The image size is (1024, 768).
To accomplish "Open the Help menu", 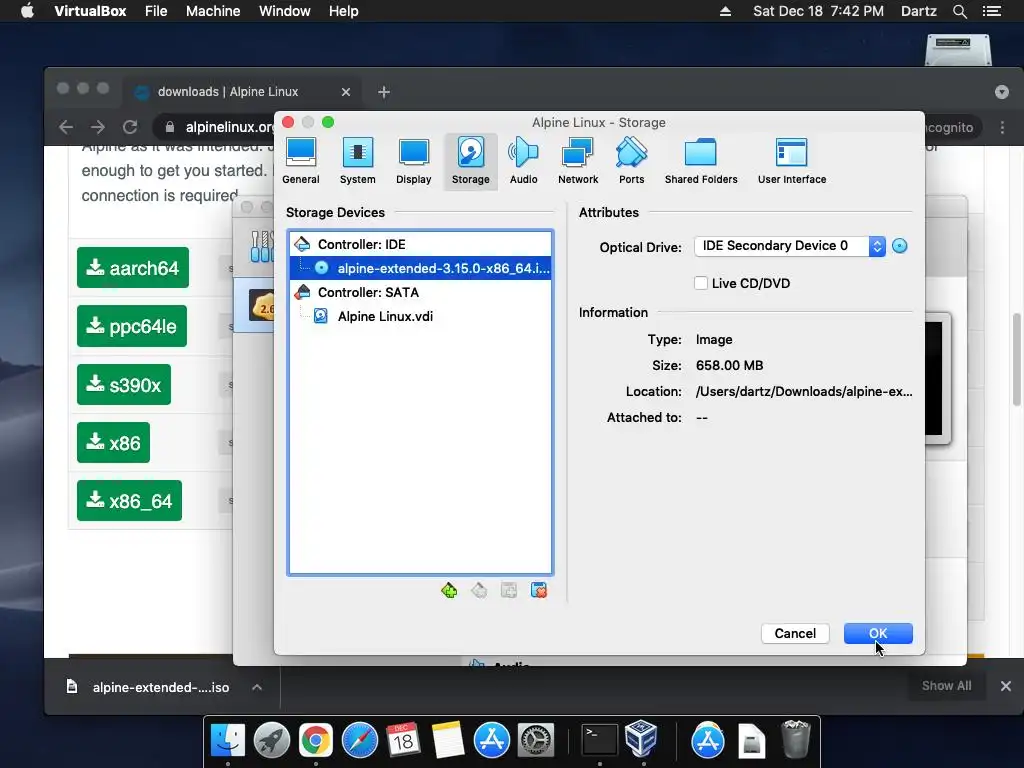I will pos(344,11).
